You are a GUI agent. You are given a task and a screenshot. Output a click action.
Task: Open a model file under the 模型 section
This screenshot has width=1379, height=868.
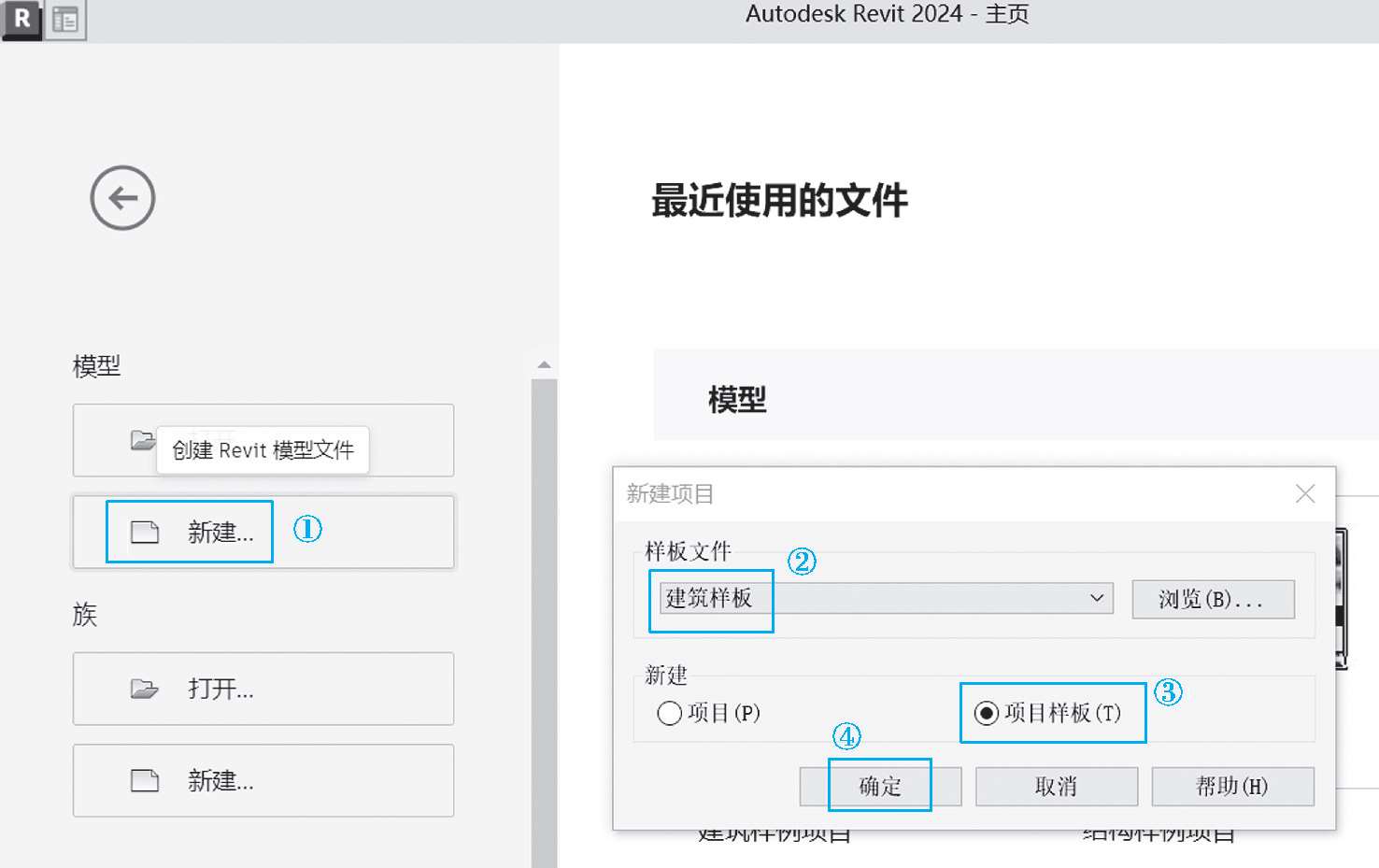tap(263, 440)
